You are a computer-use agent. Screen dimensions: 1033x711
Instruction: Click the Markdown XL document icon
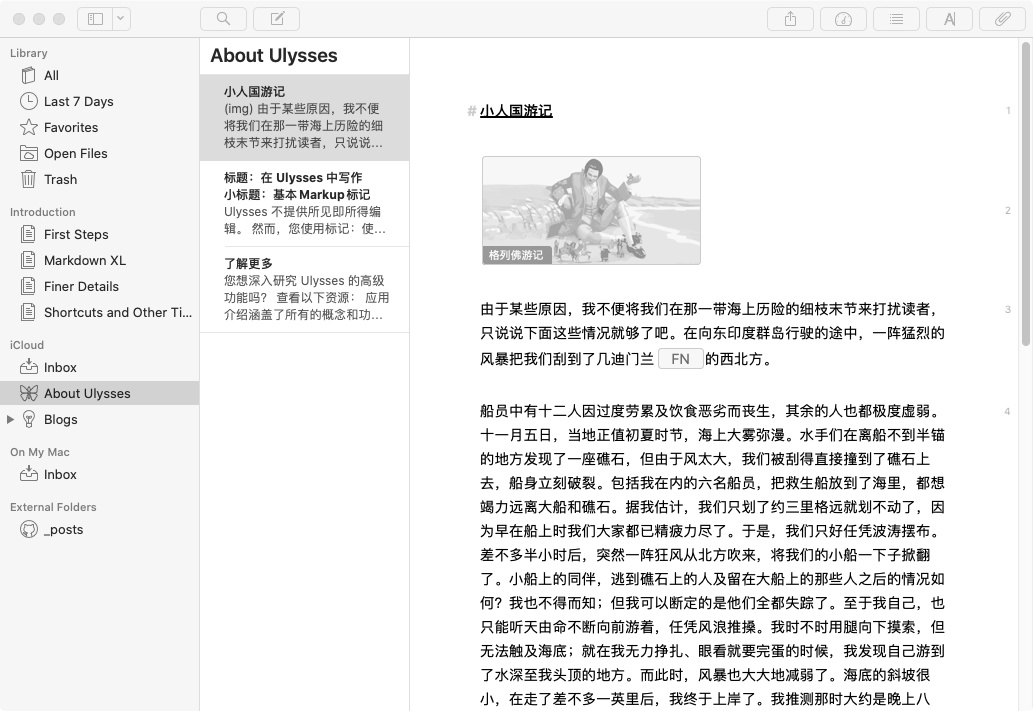tap(28, 260)
